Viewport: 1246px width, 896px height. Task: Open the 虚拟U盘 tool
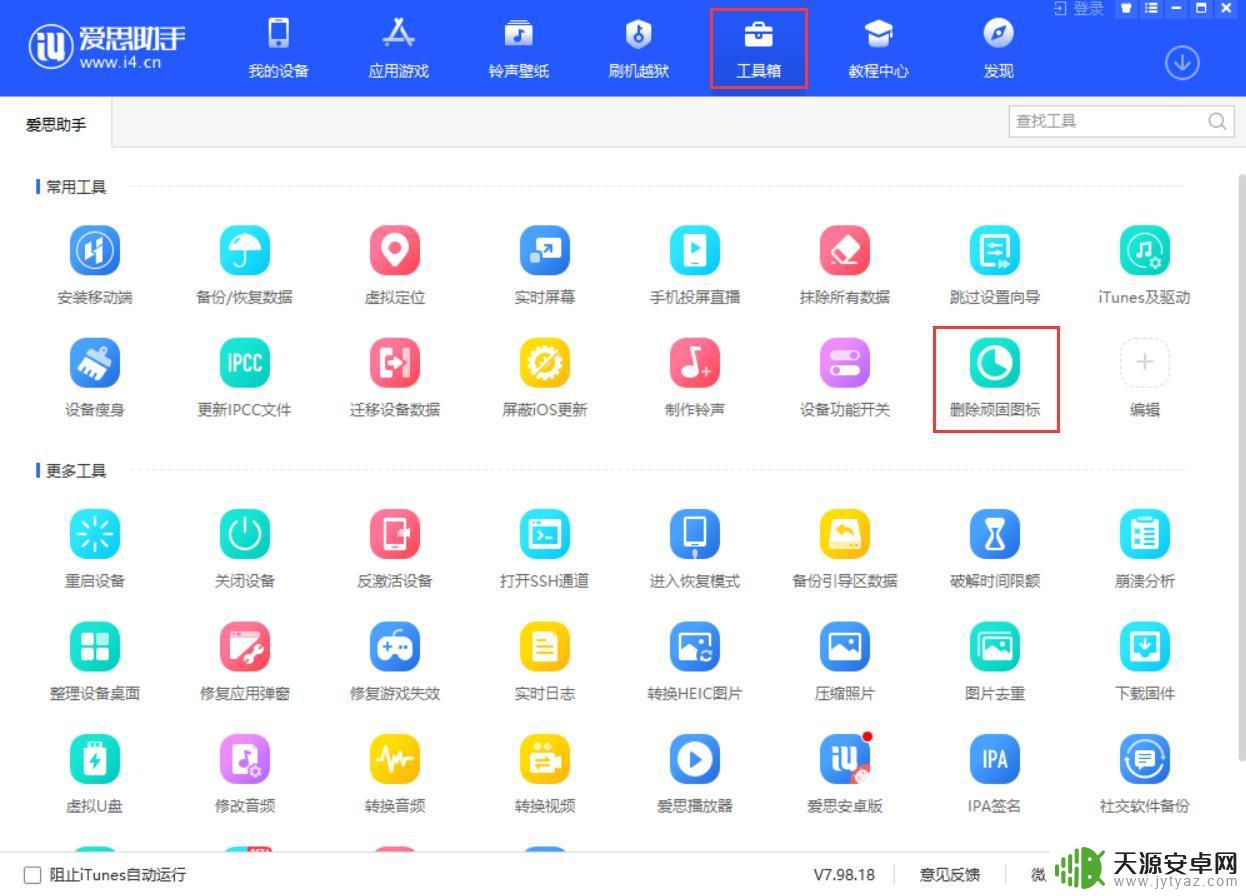point(95,759)
